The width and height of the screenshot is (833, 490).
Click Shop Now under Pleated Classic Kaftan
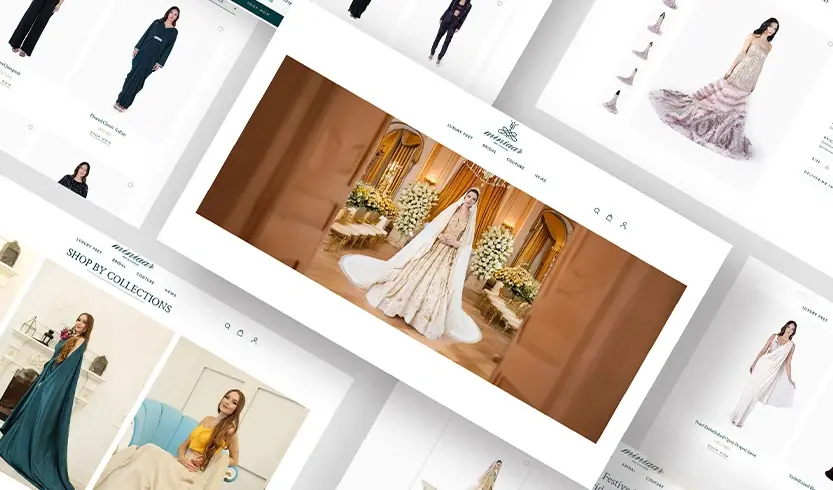click(x=100, y=141)
